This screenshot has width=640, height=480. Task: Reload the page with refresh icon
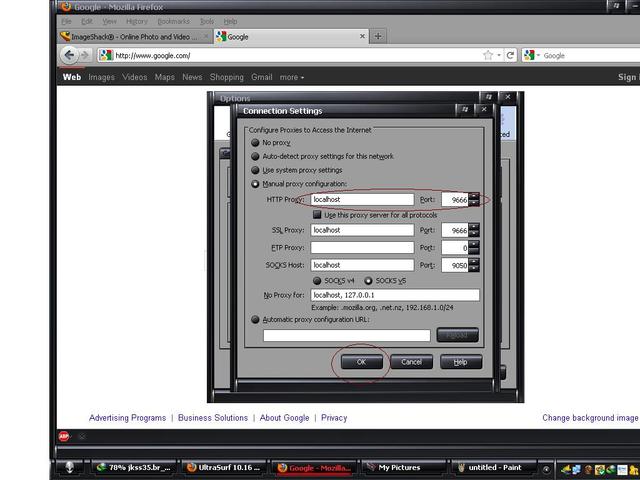510,55
